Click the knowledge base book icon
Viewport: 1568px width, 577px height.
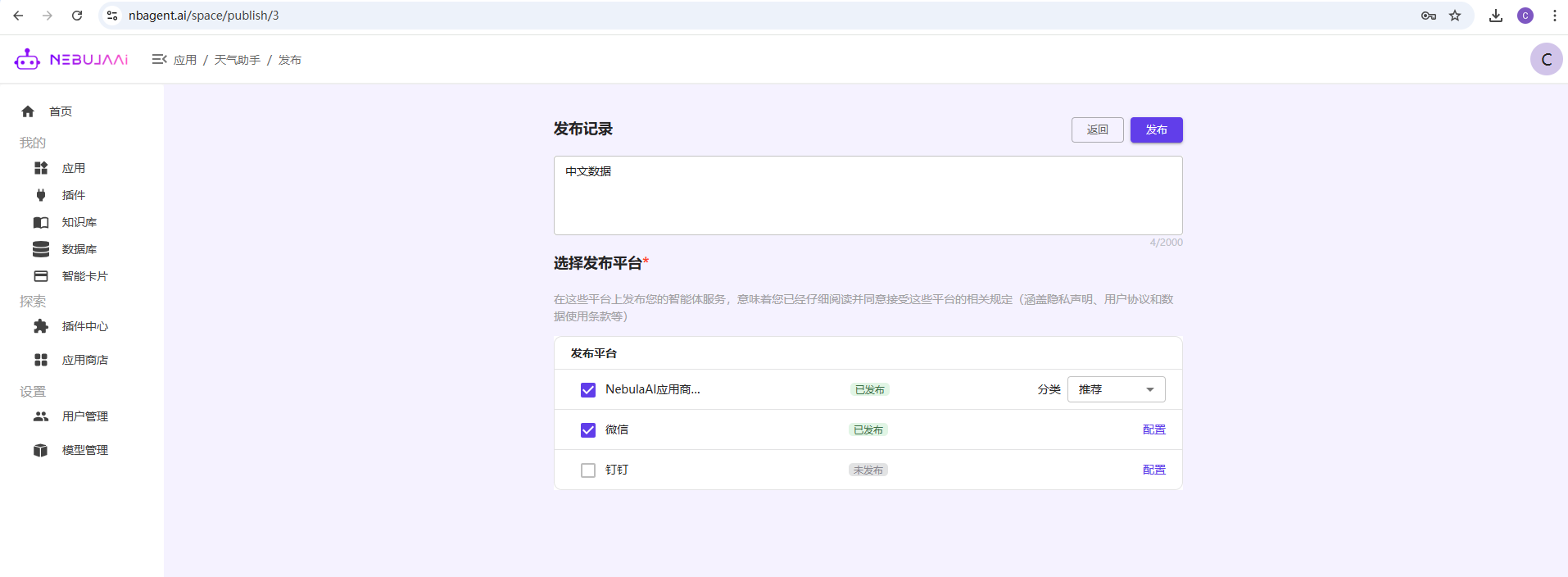pyautogui.click(x=41, y=222)
